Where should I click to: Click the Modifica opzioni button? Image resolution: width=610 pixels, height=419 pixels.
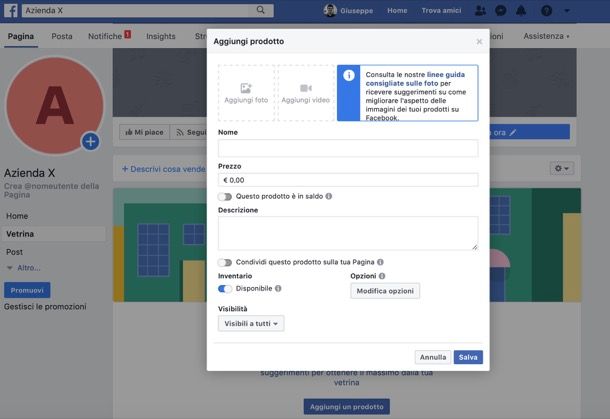tap(385, 291)
